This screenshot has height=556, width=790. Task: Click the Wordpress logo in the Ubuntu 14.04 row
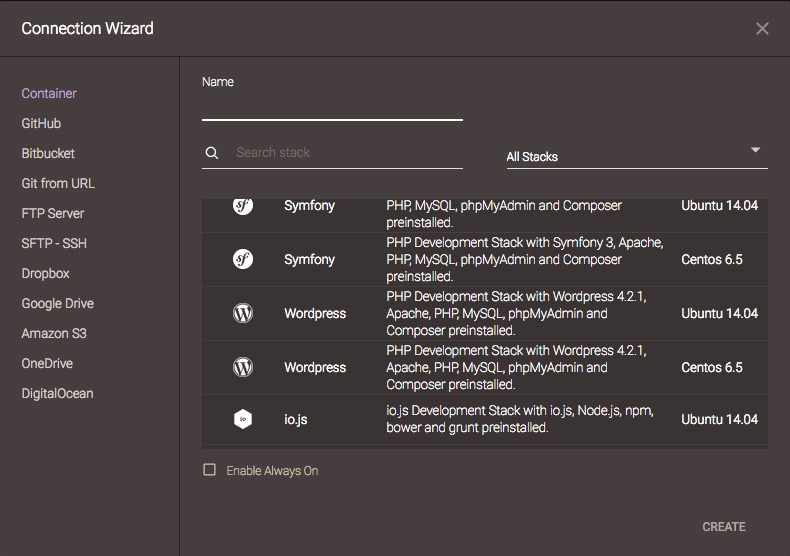[243, 313]
